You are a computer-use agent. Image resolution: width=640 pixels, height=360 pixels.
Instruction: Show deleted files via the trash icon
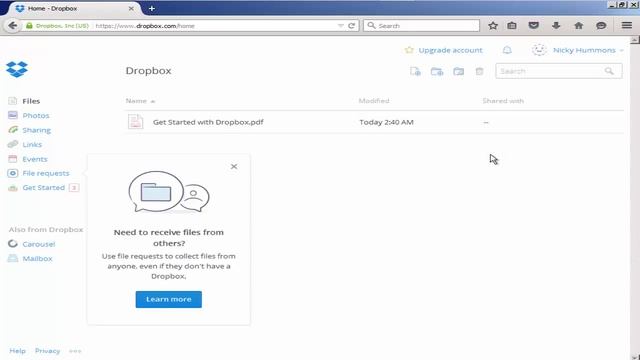(x=480, y=71)
